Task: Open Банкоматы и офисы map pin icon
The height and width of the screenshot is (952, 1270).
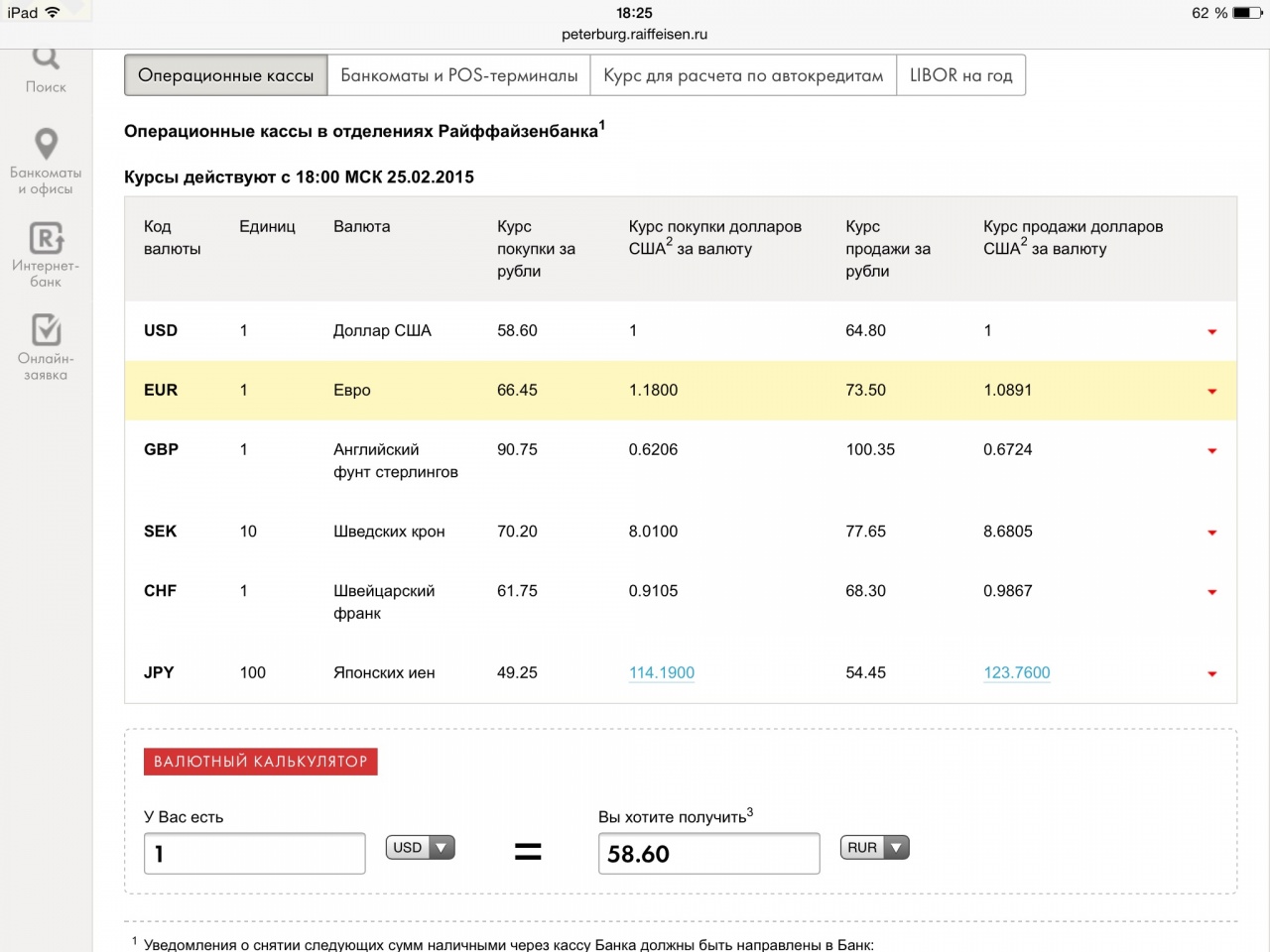Action: click(46, 144)
